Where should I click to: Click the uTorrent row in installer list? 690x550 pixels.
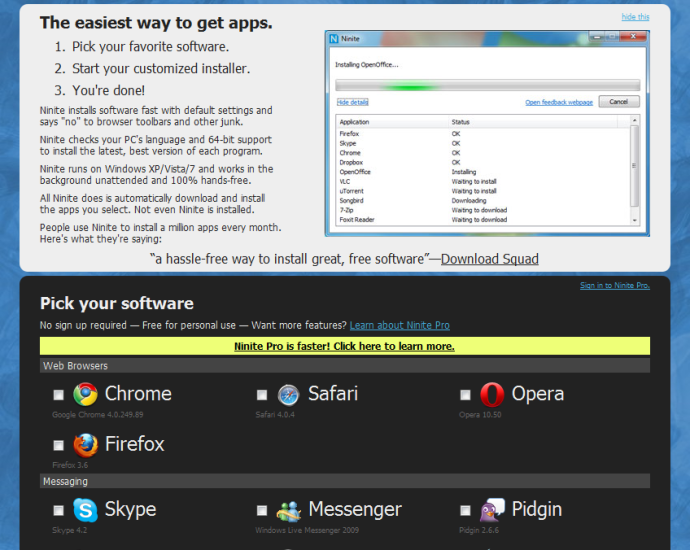[483, 191]
